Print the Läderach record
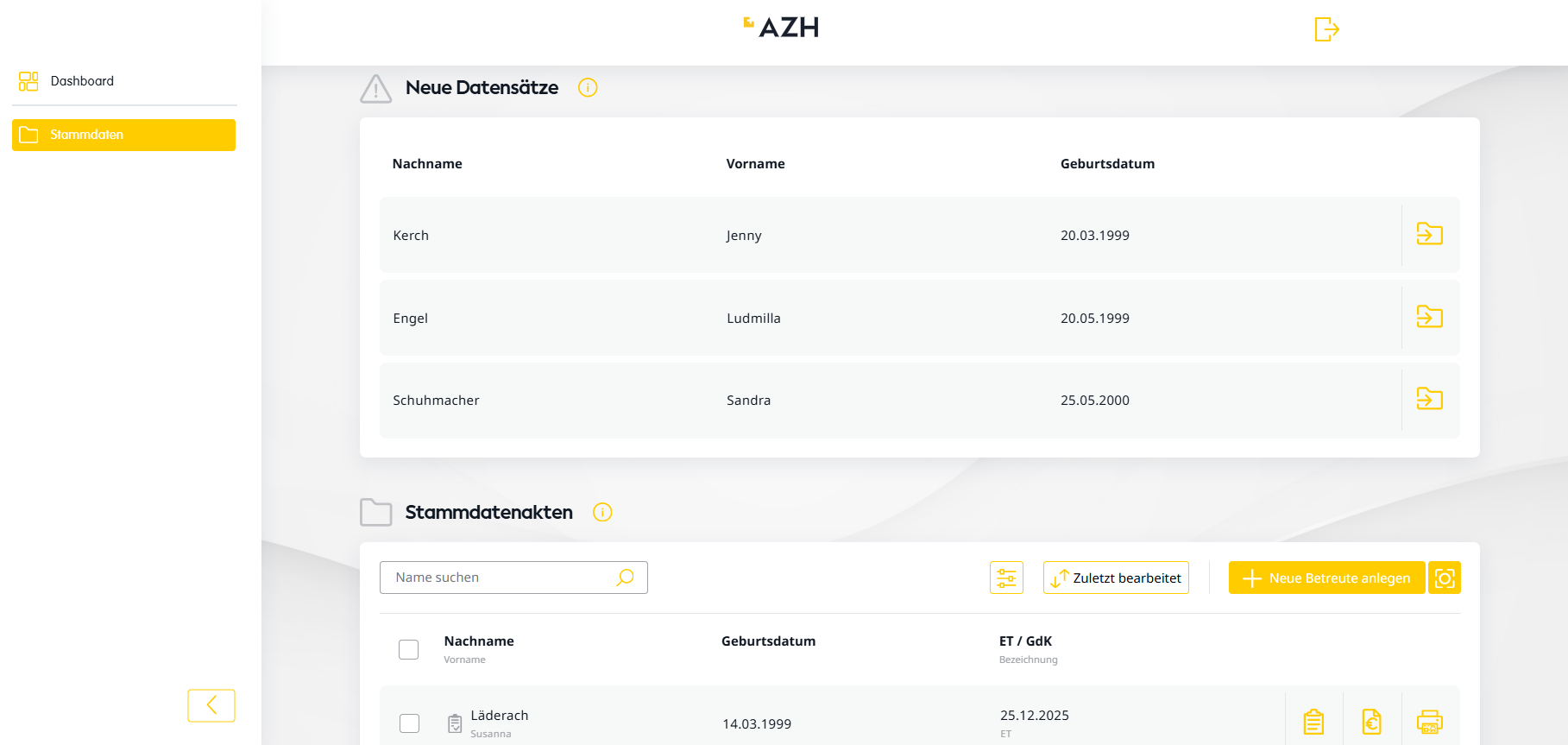The image size is (1568, 745). coord(1429,722)
